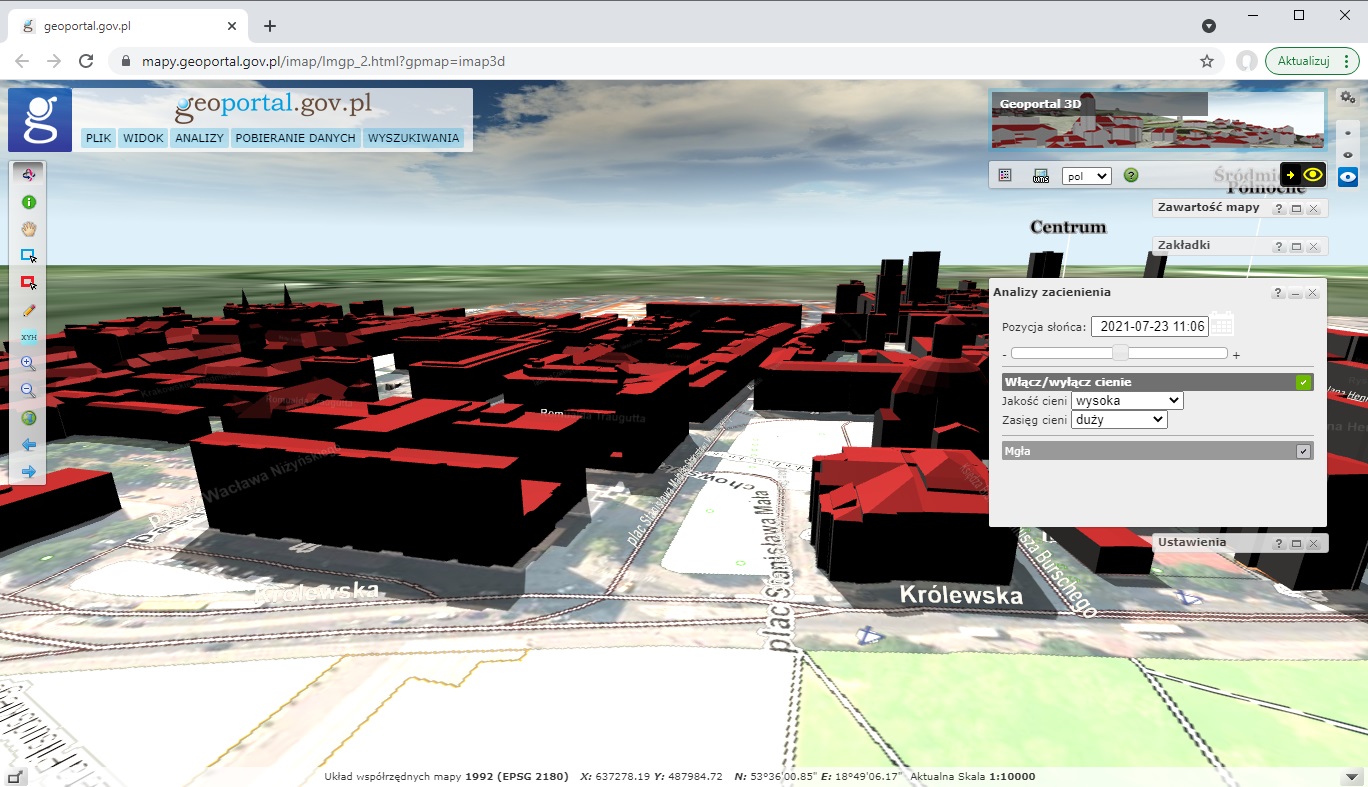Expand the Zawartość mapy panel
The height and width of the screenshot is (787, 1368).
tap(1296, 208)
